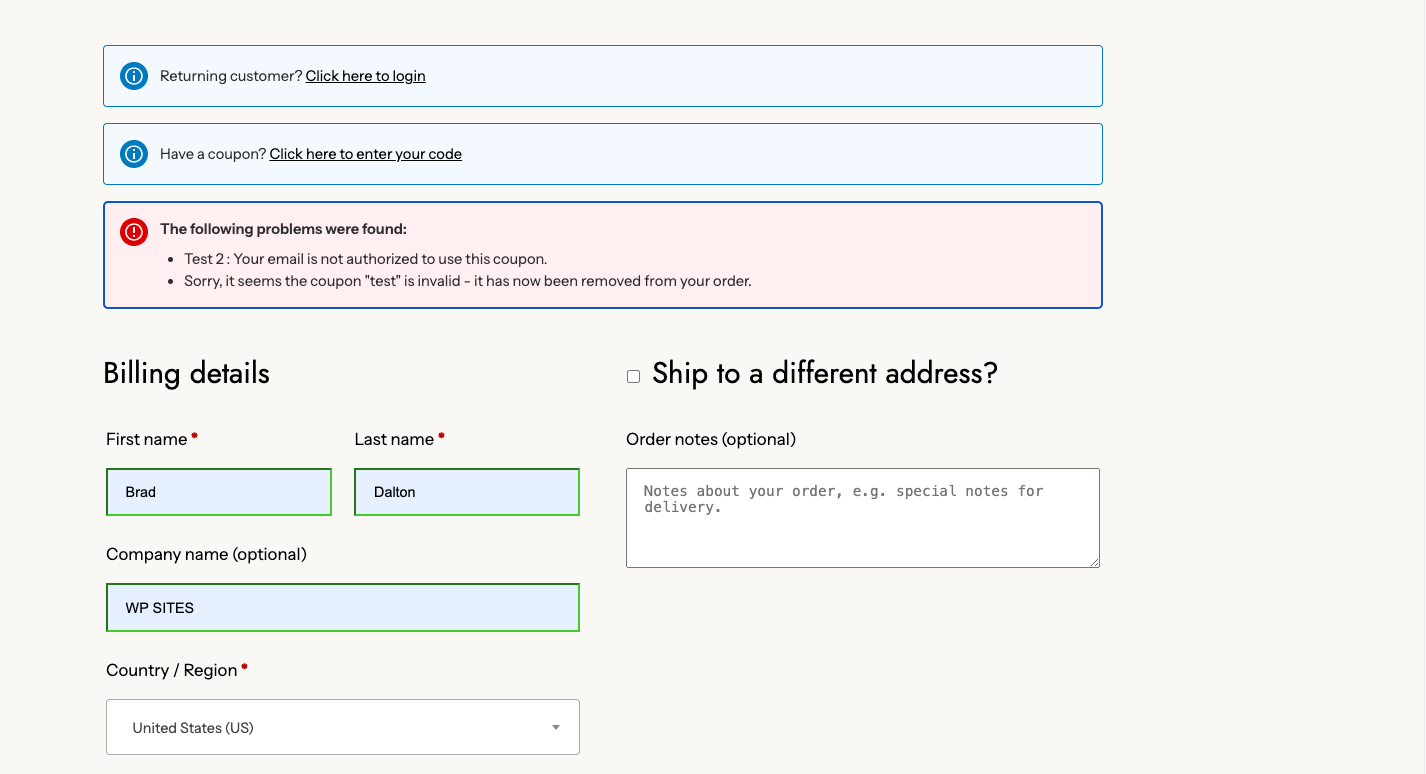
Task: Click the 'email is not authorized' error message
Action: coord(366,259)
